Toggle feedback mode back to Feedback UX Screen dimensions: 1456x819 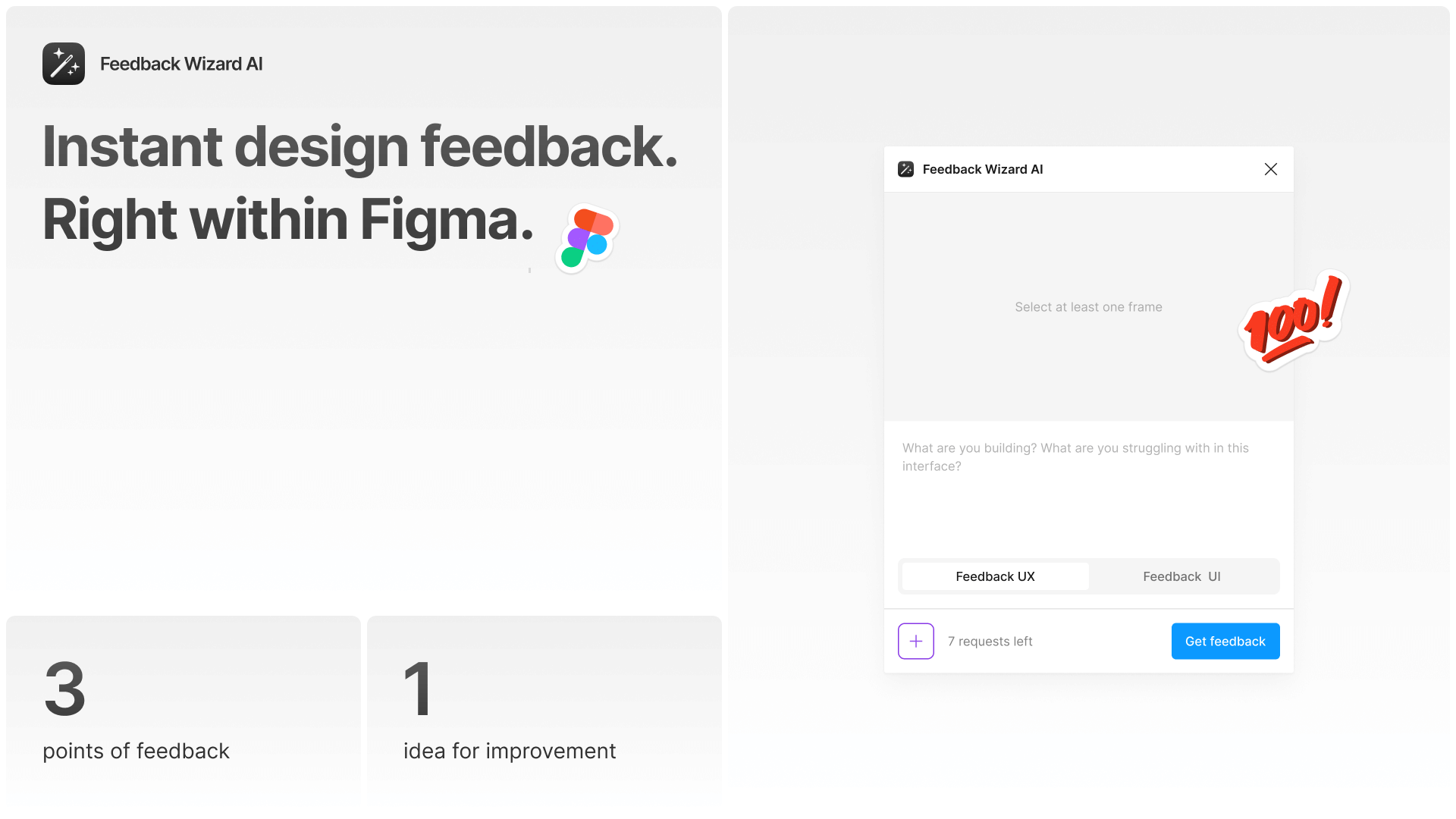(x=994, y=576)
